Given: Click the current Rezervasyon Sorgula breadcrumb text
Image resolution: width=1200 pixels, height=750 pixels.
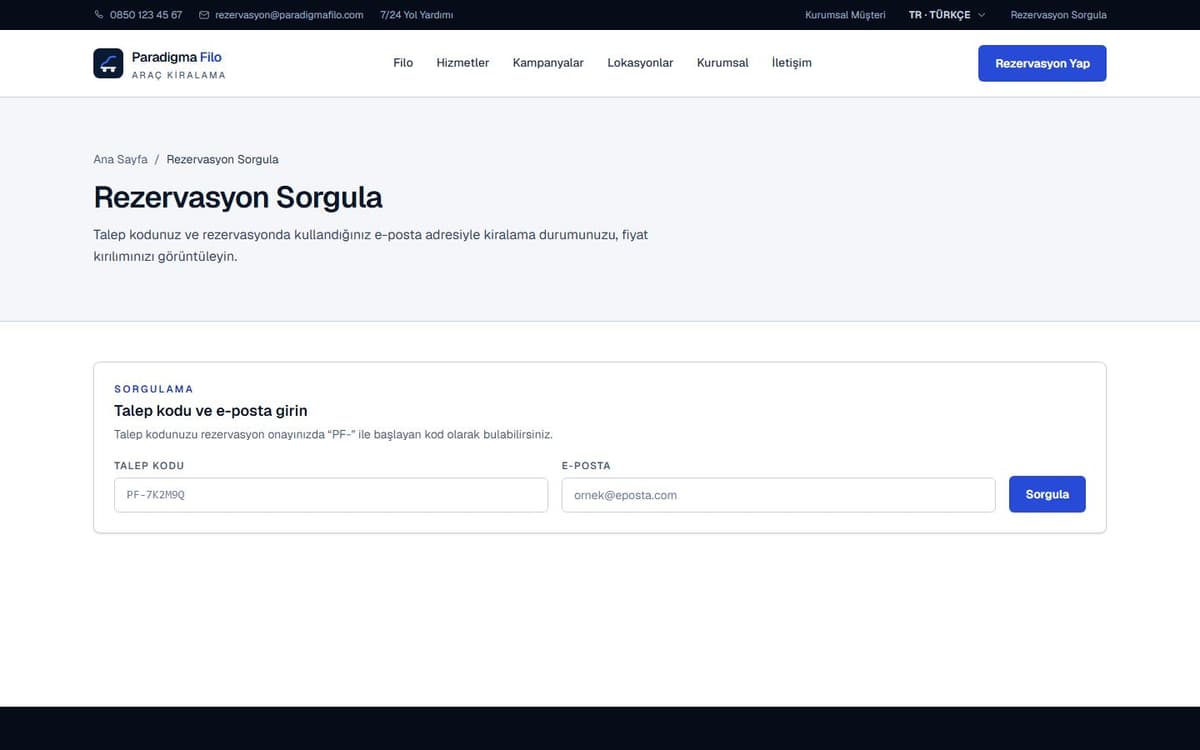Looking at the screenshot, I should tap(223, 159).
